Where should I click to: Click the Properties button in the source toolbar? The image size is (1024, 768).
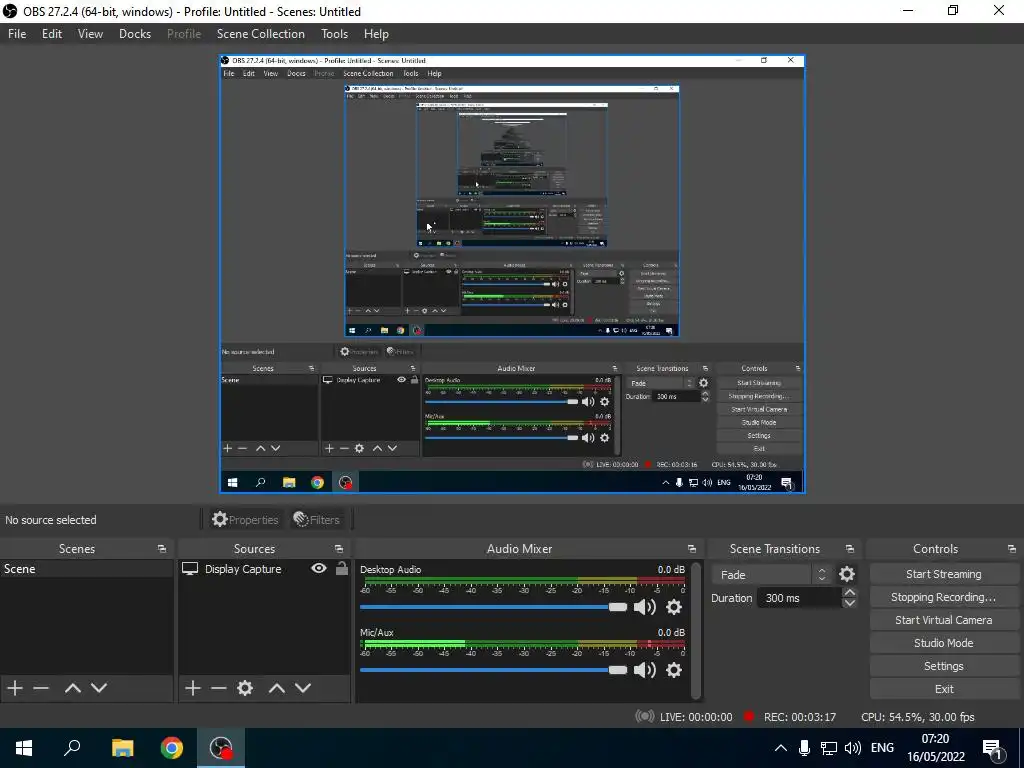coord(246,520)
